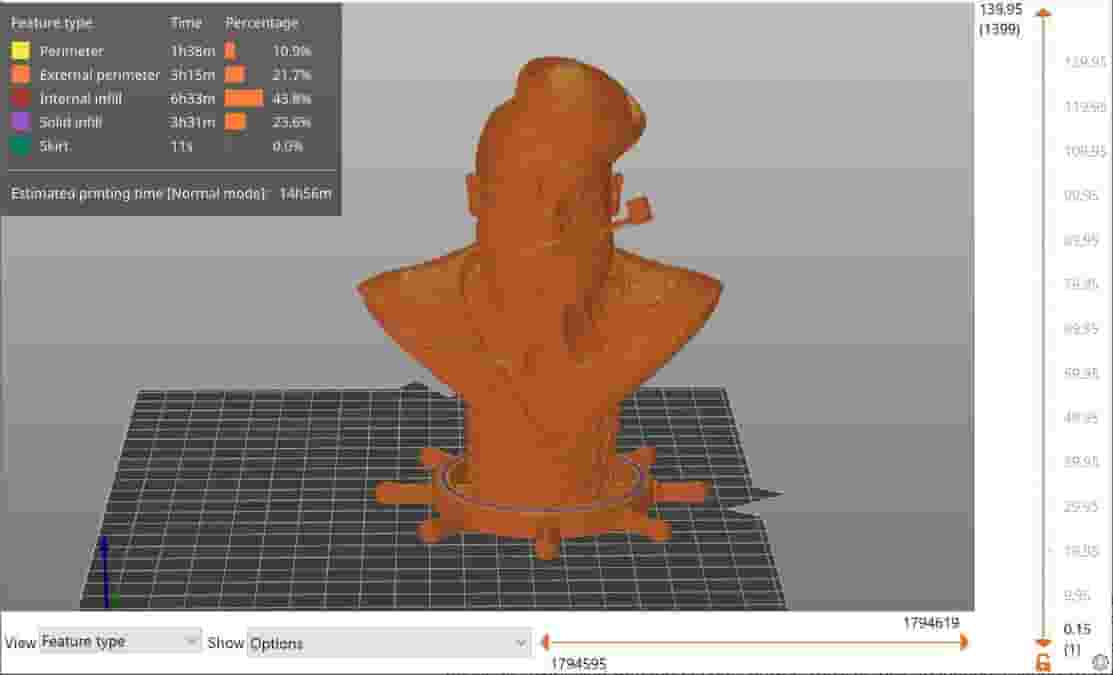The width and height of the screenshot is (1113, 675).
Task: Click the orange down arrow below the layer slider
Action: (x=1044, y=641)
